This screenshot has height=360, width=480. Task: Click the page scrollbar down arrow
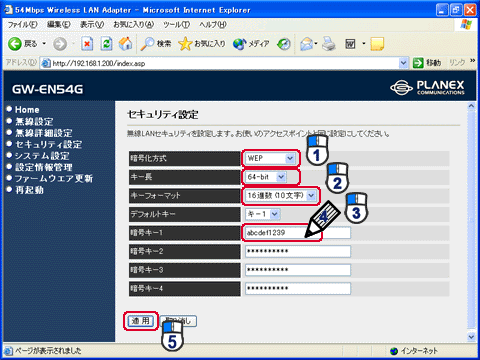pyautogui.click(x=471, y=337)
